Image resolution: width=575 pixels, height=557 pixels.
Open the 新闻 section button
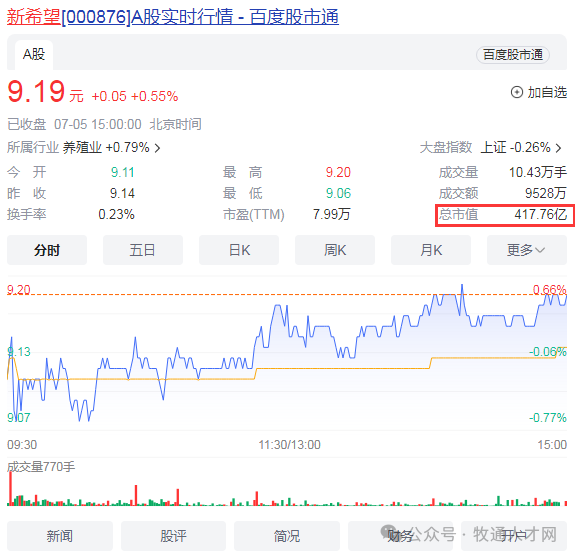click(60, 536)
